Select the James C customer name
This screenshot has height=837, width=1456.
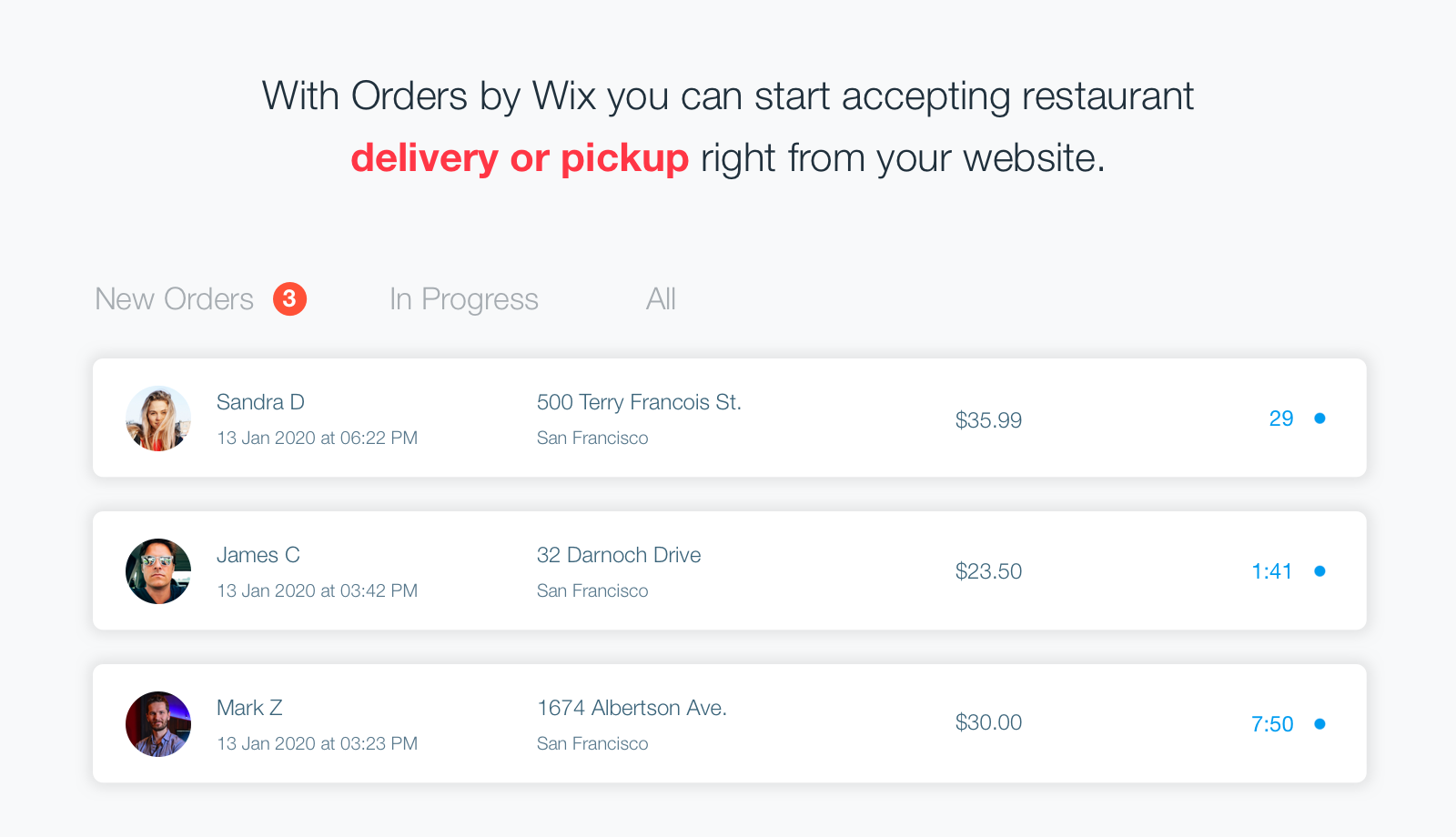click(x=258, y=555)
